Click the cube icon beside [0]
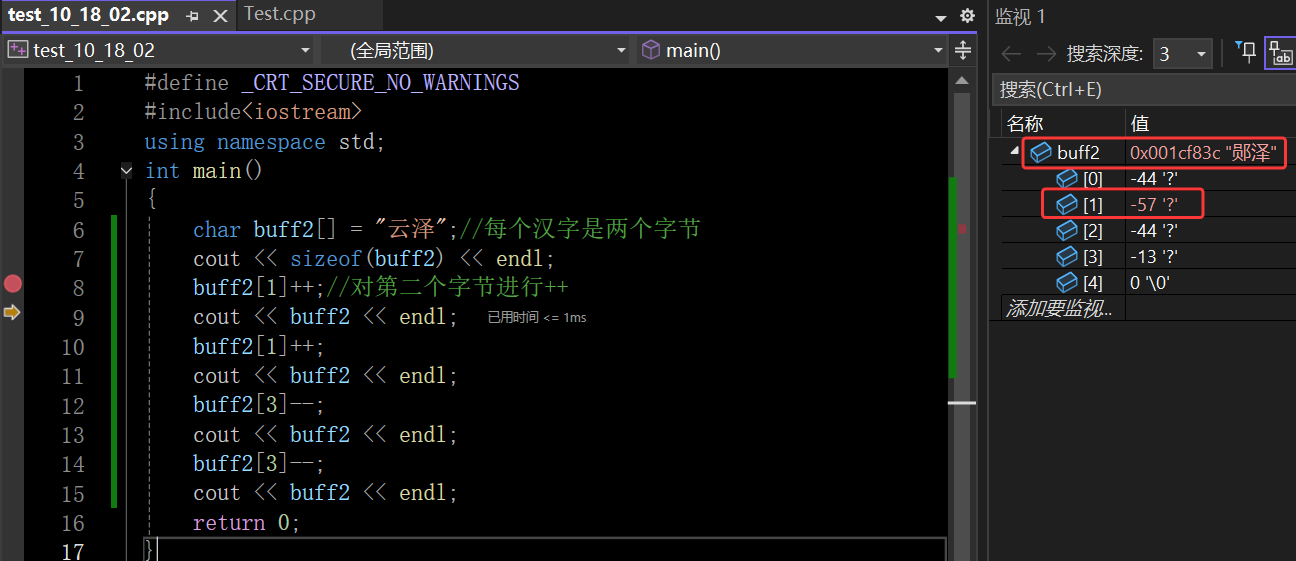Image resolution: width=1296 pixels, height=561 pixels. 1068,179
